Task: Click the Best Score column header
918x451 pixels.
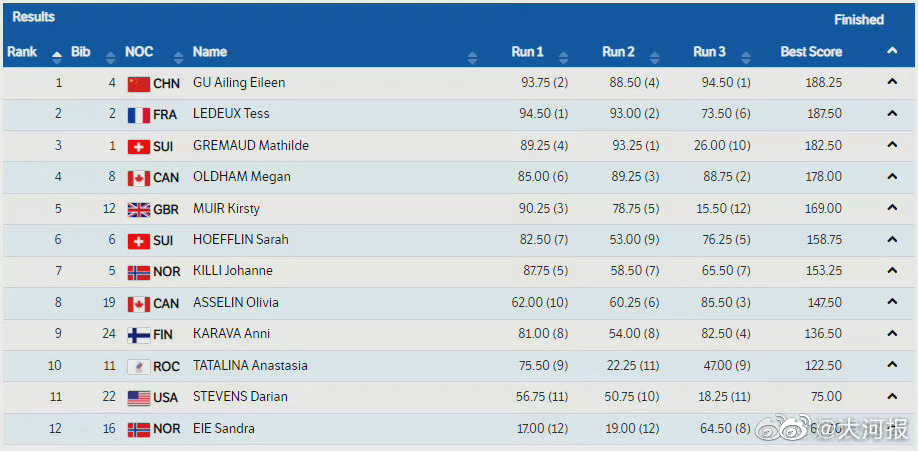Action: tap(810, 52)
